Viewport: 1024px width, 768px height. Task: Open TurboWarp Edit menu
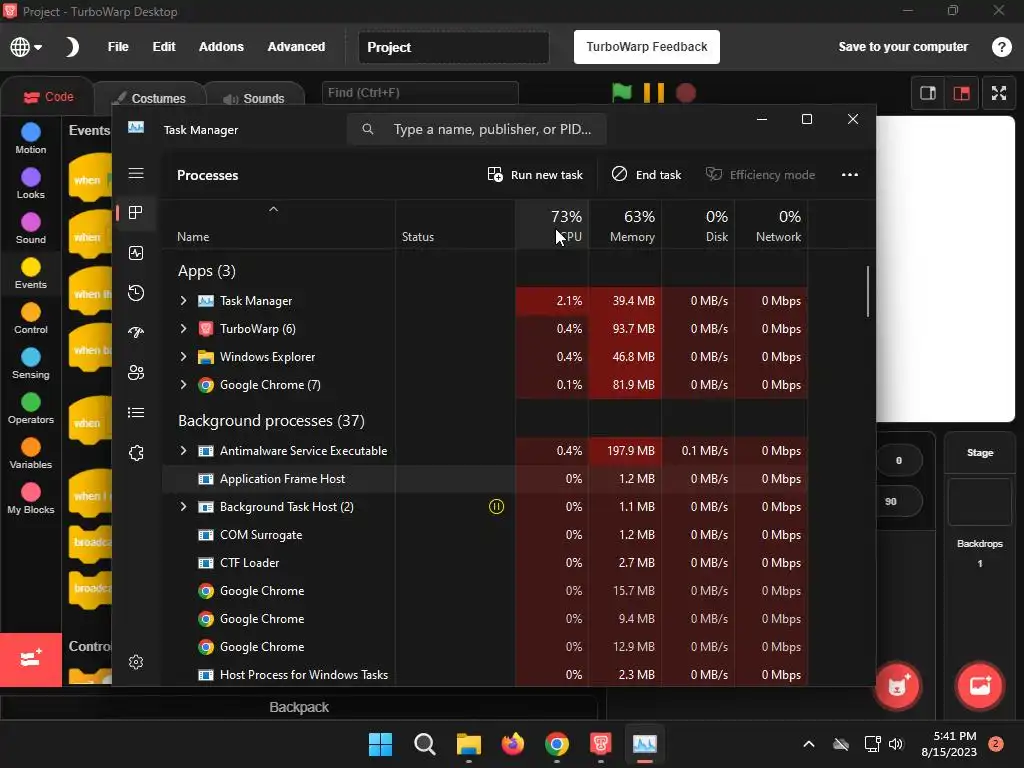[x=164, y=47]
